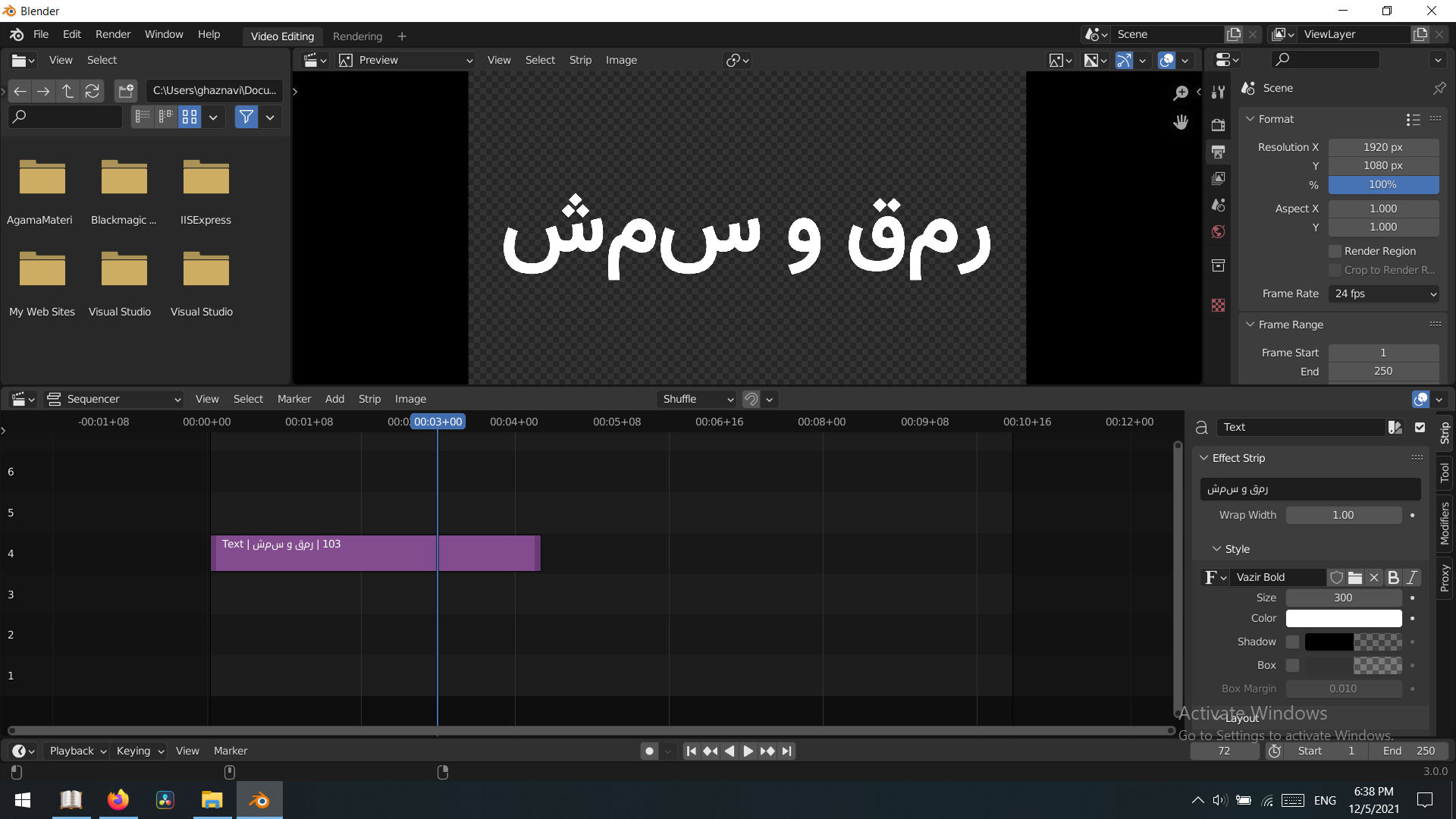Open the sequencer Add menu
This screenshot has height=819, width=1456.
click(x=334, y=400)
